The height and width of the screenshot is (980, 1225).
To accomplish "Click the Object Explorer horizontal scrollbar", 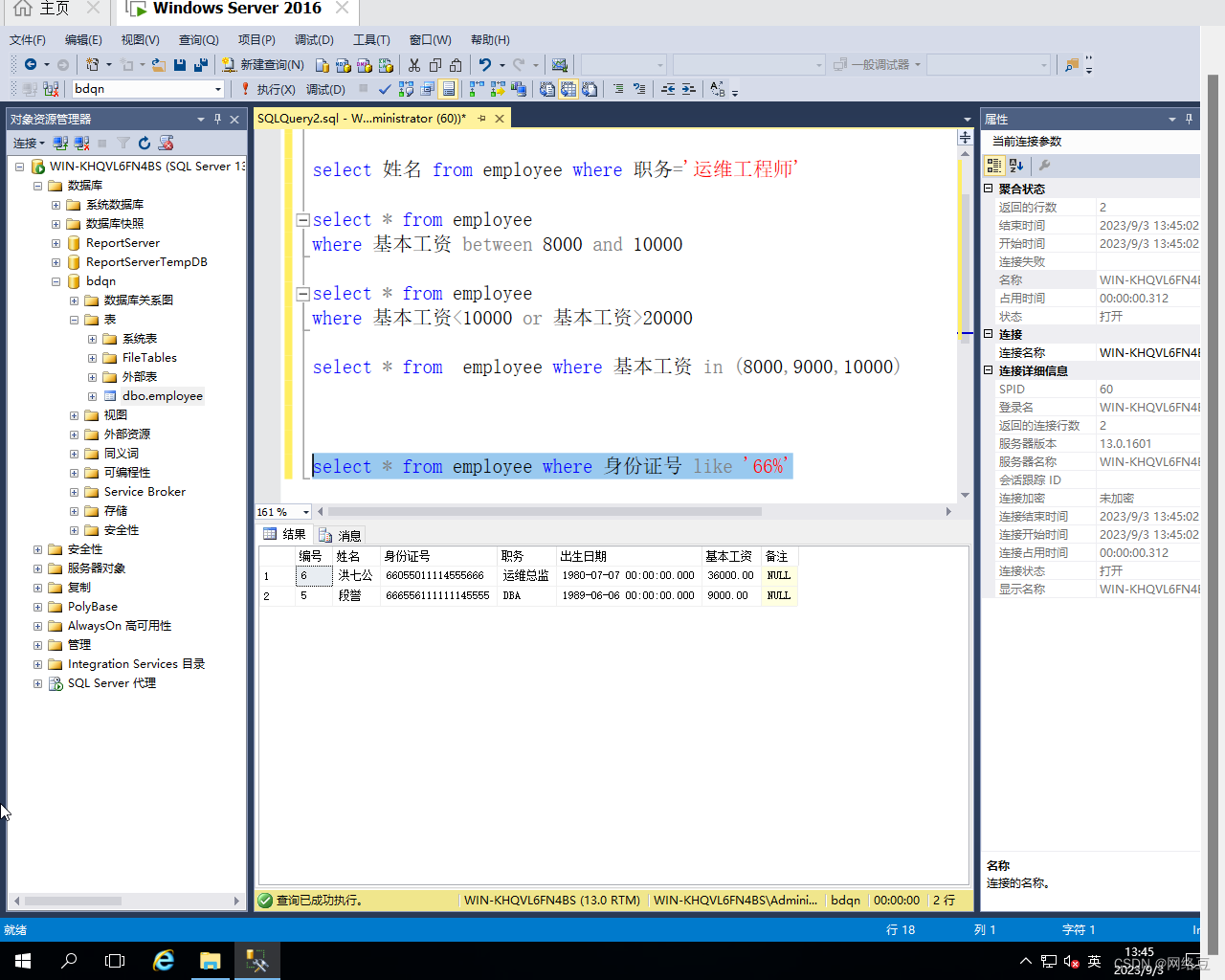I will click(74, 901).
